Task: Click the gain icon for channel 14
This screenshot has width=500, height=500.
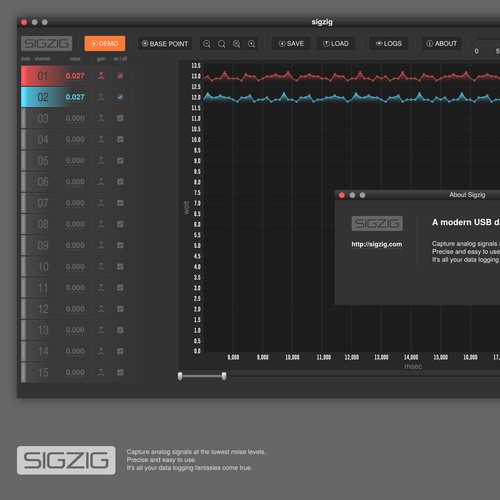Action: tap(101, 351)
